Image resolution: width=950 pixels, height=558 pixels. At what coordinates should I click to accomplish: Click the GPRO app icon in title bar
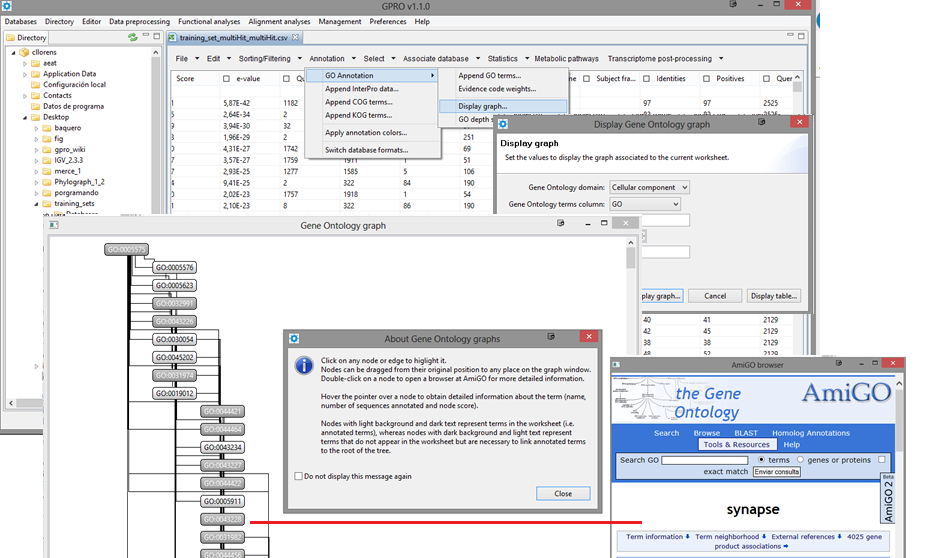tap(8, 6)
